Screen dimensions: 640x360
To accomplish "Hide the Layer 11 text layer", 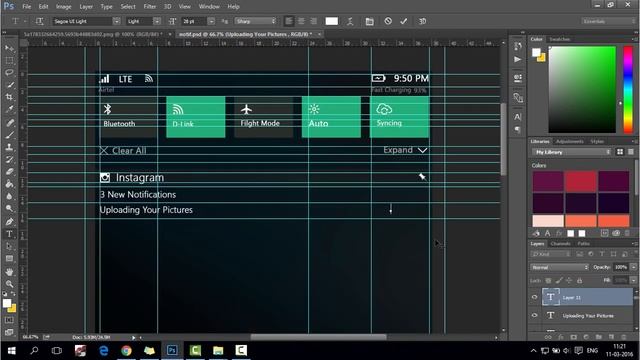I will coord(535,297).
